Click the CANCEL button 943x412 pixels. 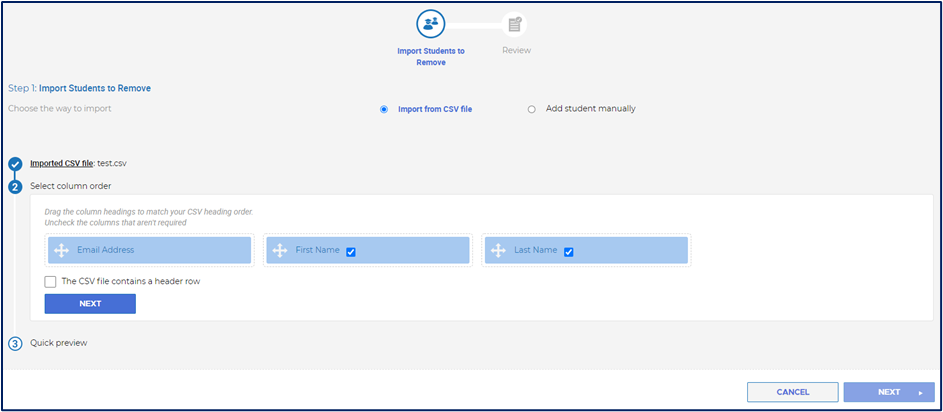click(x=793, y=392)
